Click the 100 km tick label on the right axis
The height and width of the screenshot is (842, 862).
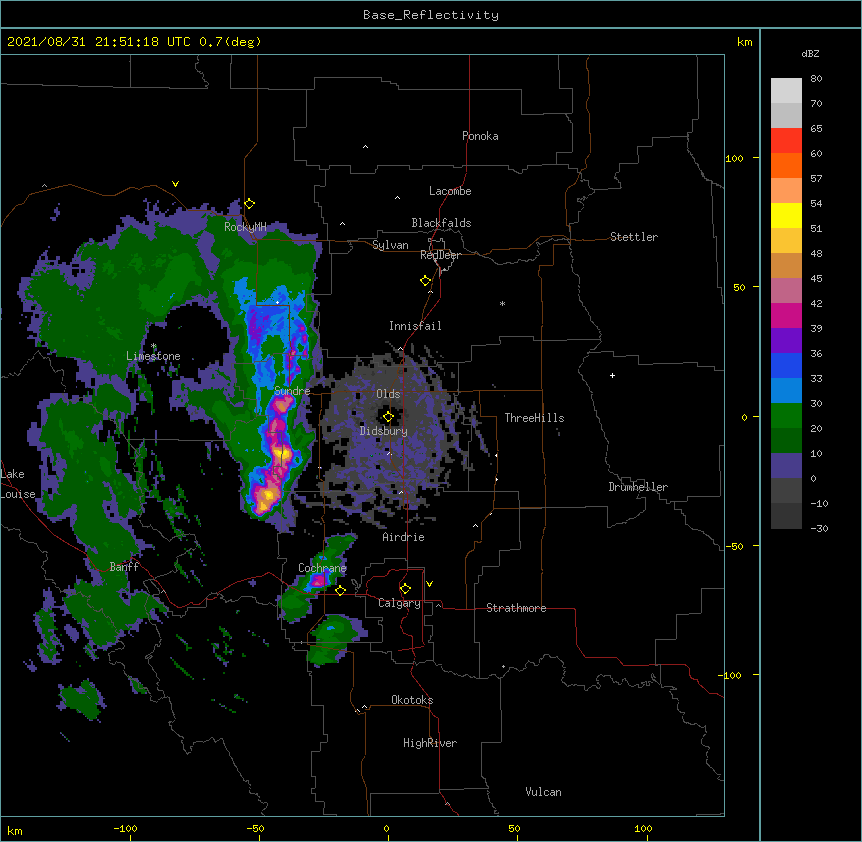[734, 158]
